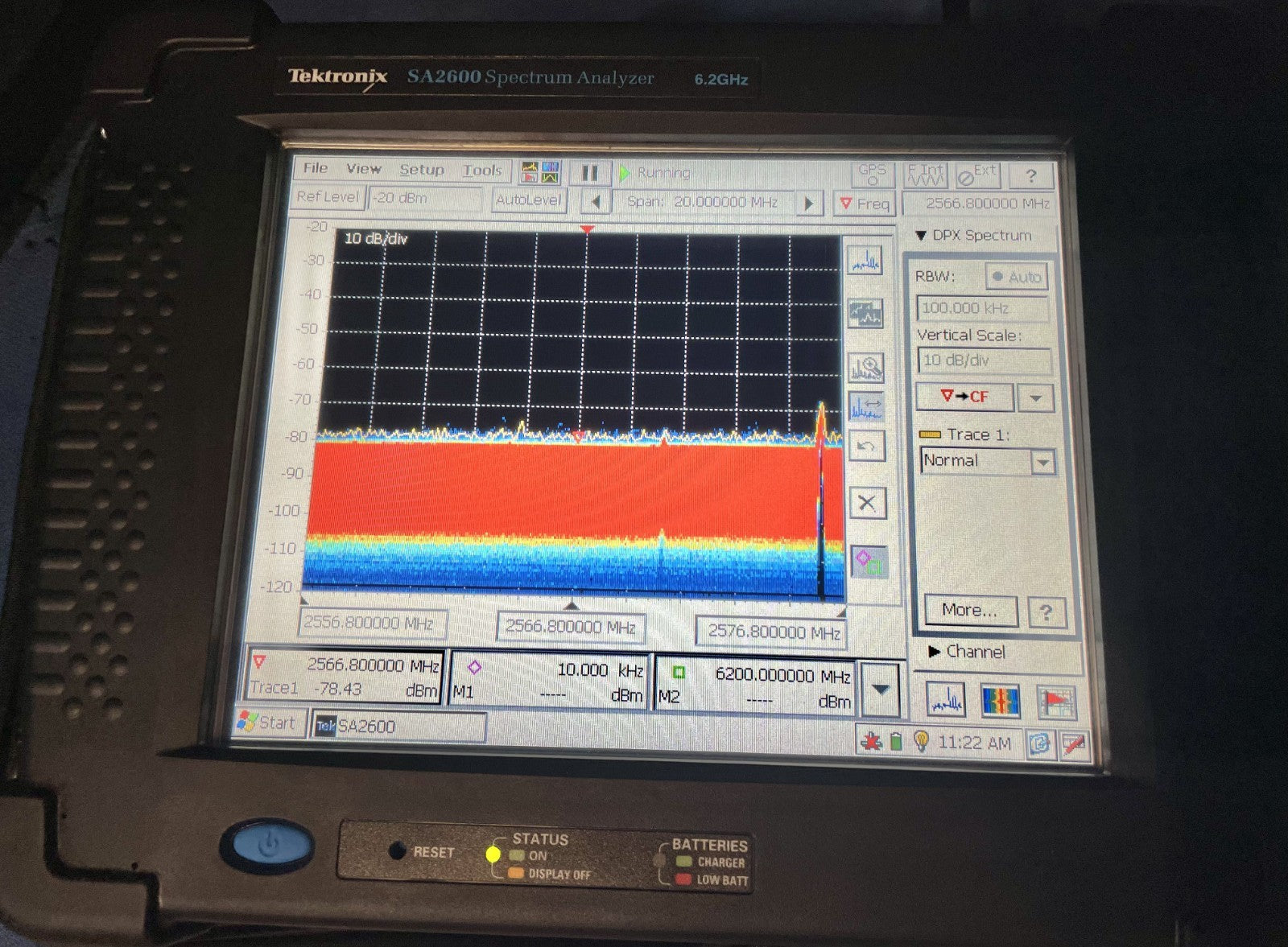The width and height of the screenshot is (1288, 947).
Task: Click the Vertical Scale 10 dB/div field
Action: coord(984,360)
